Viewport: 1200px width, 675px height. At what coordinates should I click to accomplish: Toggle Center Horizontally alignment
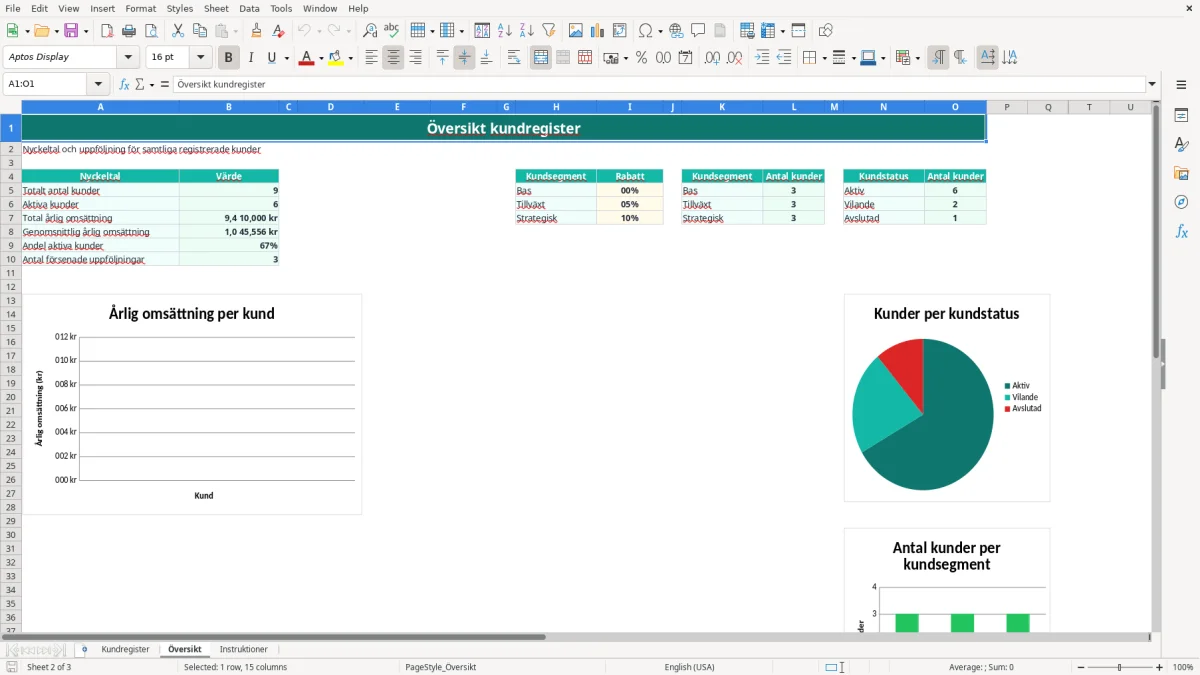coord(393,58)
